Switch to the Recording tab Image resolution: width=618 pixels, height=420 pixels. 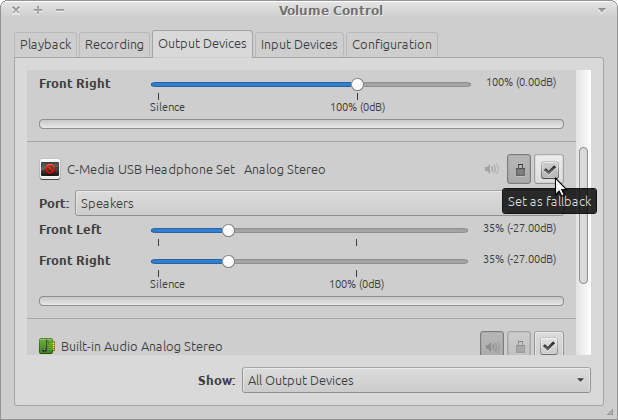[x=114, y=45]
